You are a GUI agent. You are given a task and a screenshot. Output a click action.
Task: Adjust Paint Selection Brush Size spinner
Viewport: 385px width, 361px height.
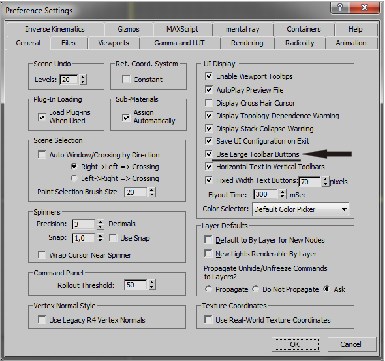(152, 192)
